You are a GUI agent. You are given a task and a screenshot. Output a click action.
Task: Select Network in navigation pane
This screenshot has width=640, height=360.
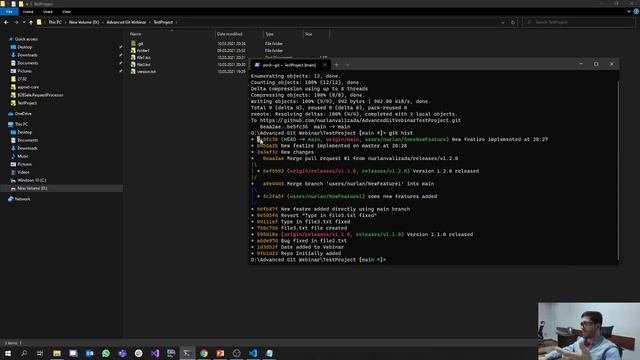(22, 199)
